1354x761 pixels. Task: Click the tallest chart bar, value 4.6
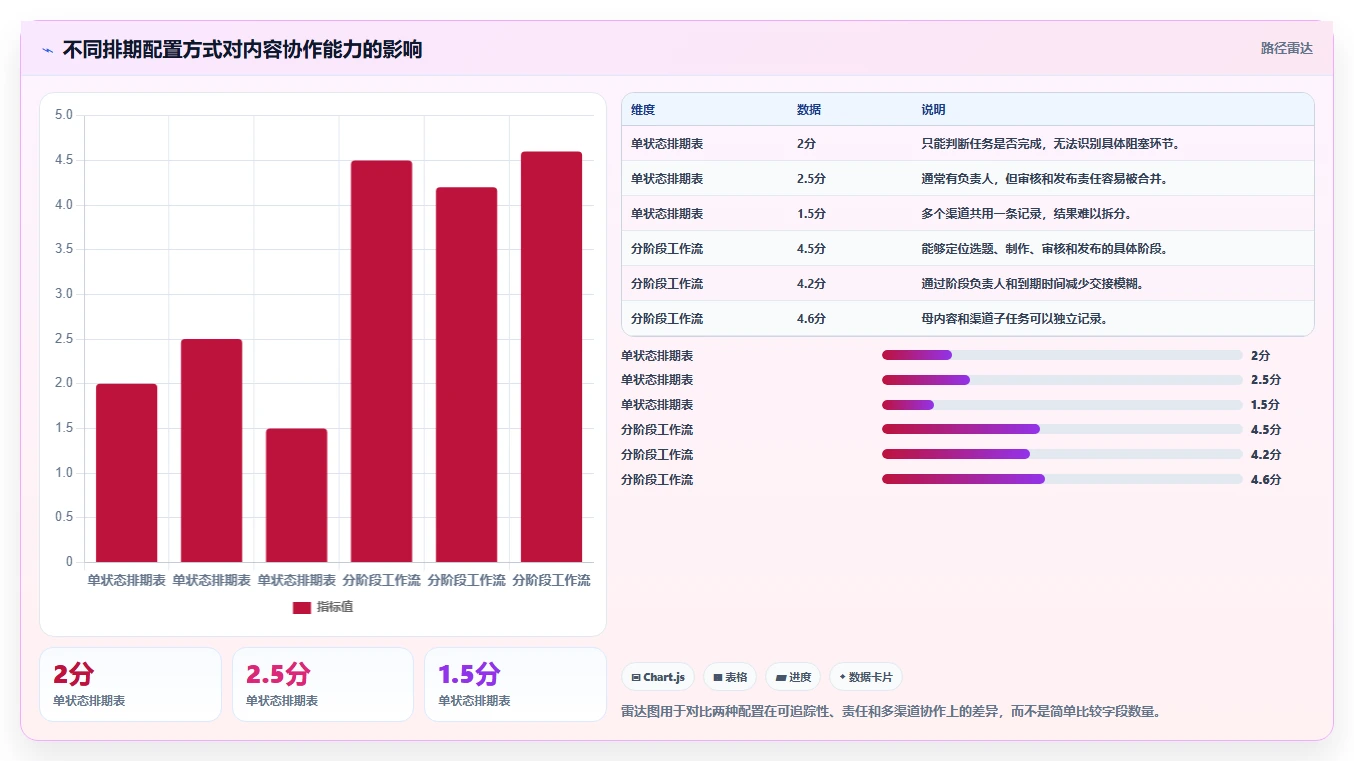[x=551, y=357]
